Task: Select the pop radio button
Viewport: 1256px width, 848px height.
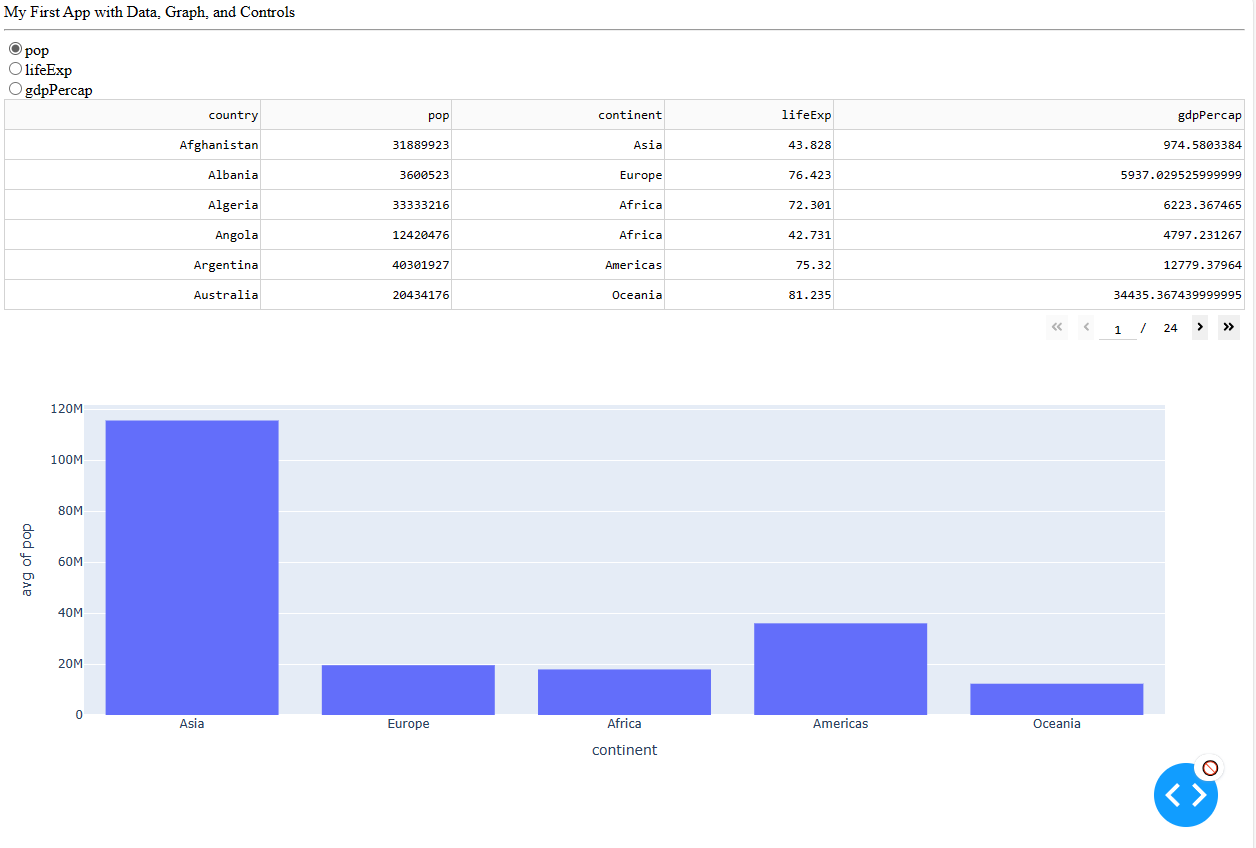Action: click(15, 49)
